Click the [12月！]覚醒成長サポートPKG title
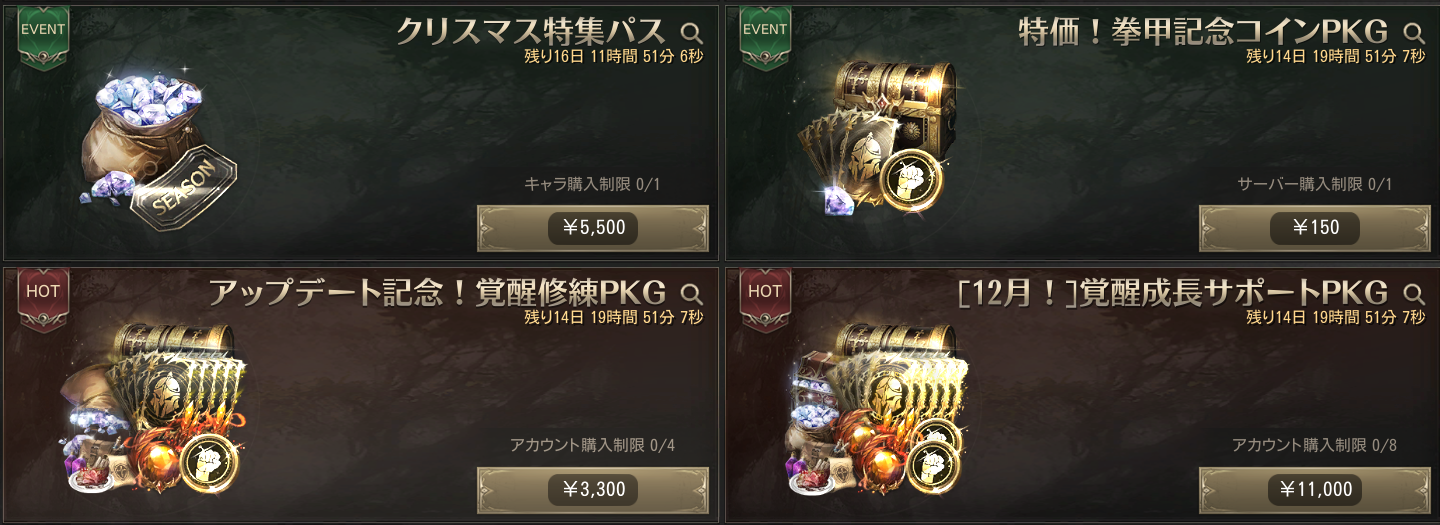1440x525 pixels. [1174, 294]
